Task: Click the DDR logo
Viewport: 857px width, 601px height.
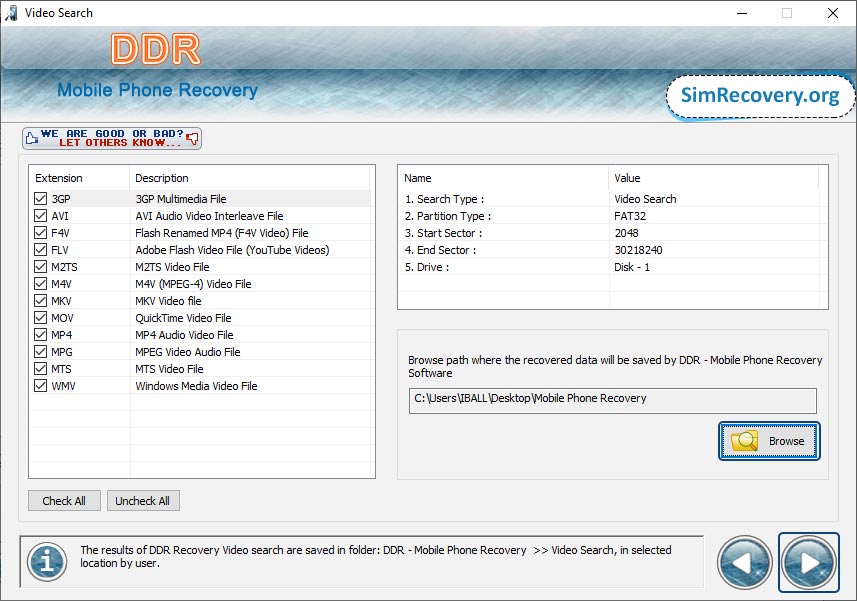Action: point(156,49)
